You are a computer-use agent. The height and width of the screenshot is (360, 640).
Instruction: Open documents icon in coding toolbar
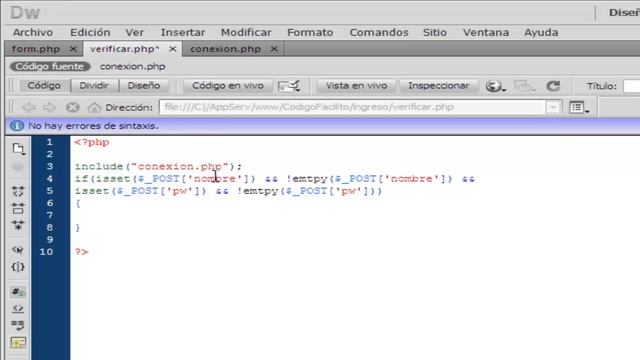click(18, 149)
